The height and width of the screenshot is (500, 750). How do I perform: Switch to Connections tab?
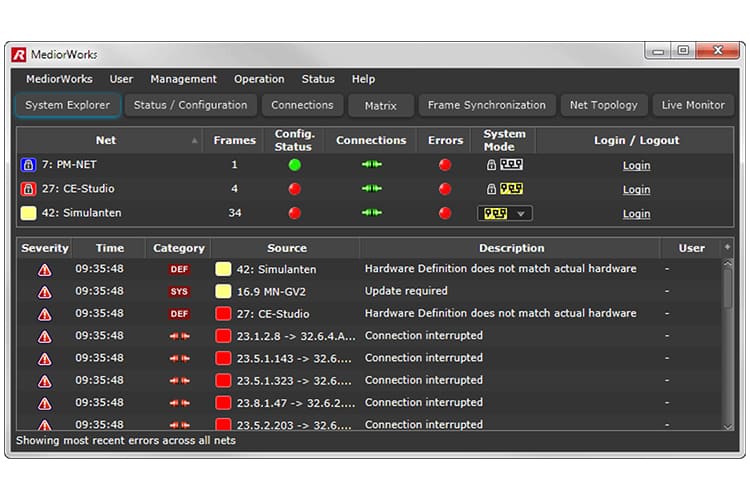[x=302, y=105]
